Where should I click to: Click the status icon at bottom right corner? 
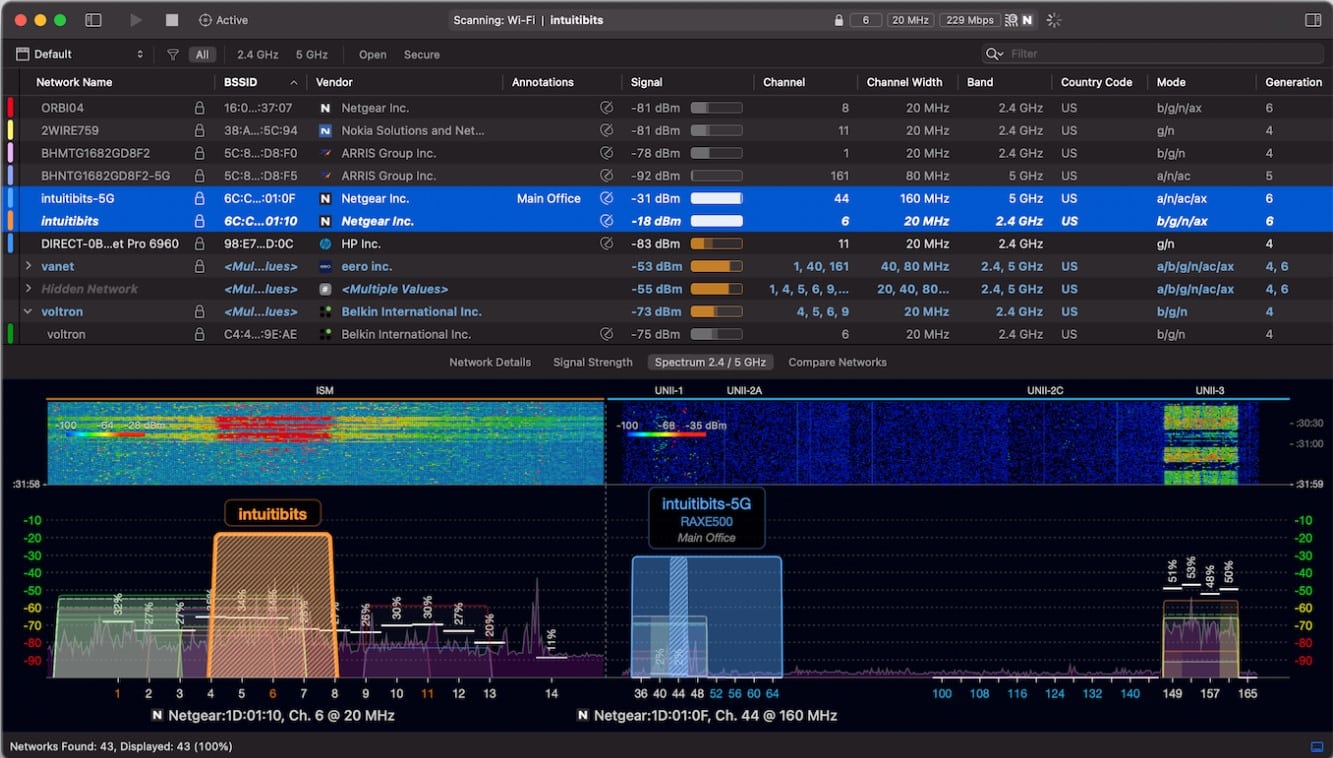click(1316, 746)
